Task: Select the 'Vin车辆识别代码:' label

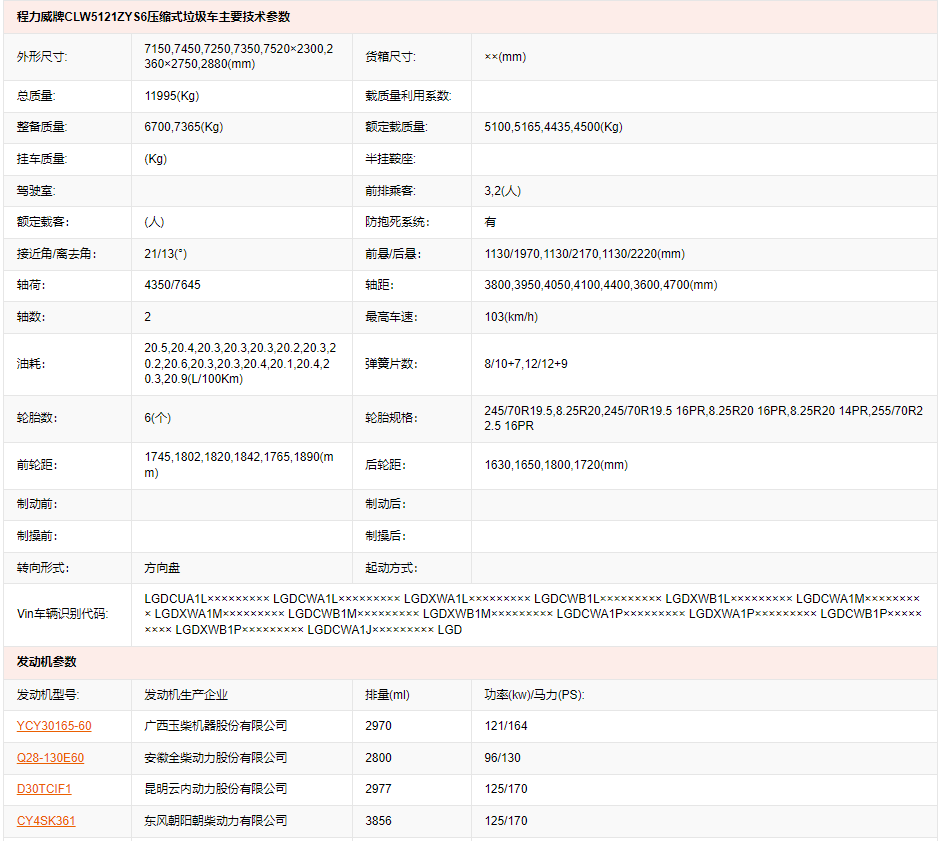Action: pos(62,614)
